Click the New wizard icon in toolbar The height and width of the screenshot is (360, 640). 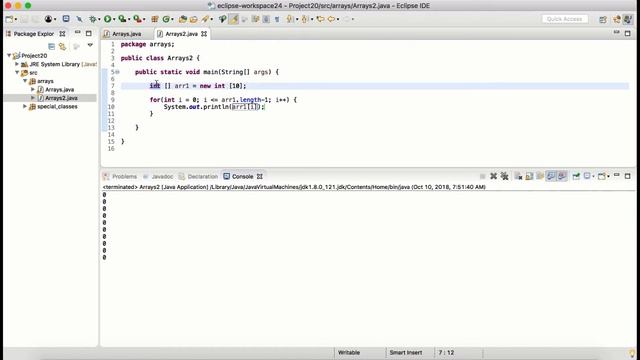9,19
